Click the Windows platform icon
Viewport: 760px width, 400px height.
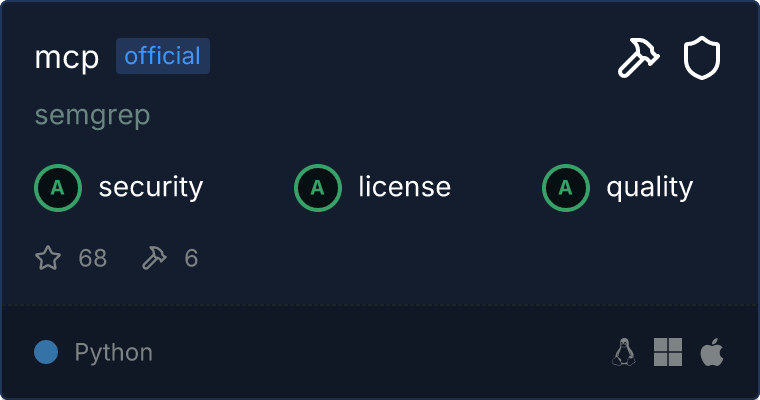(668, 352)
